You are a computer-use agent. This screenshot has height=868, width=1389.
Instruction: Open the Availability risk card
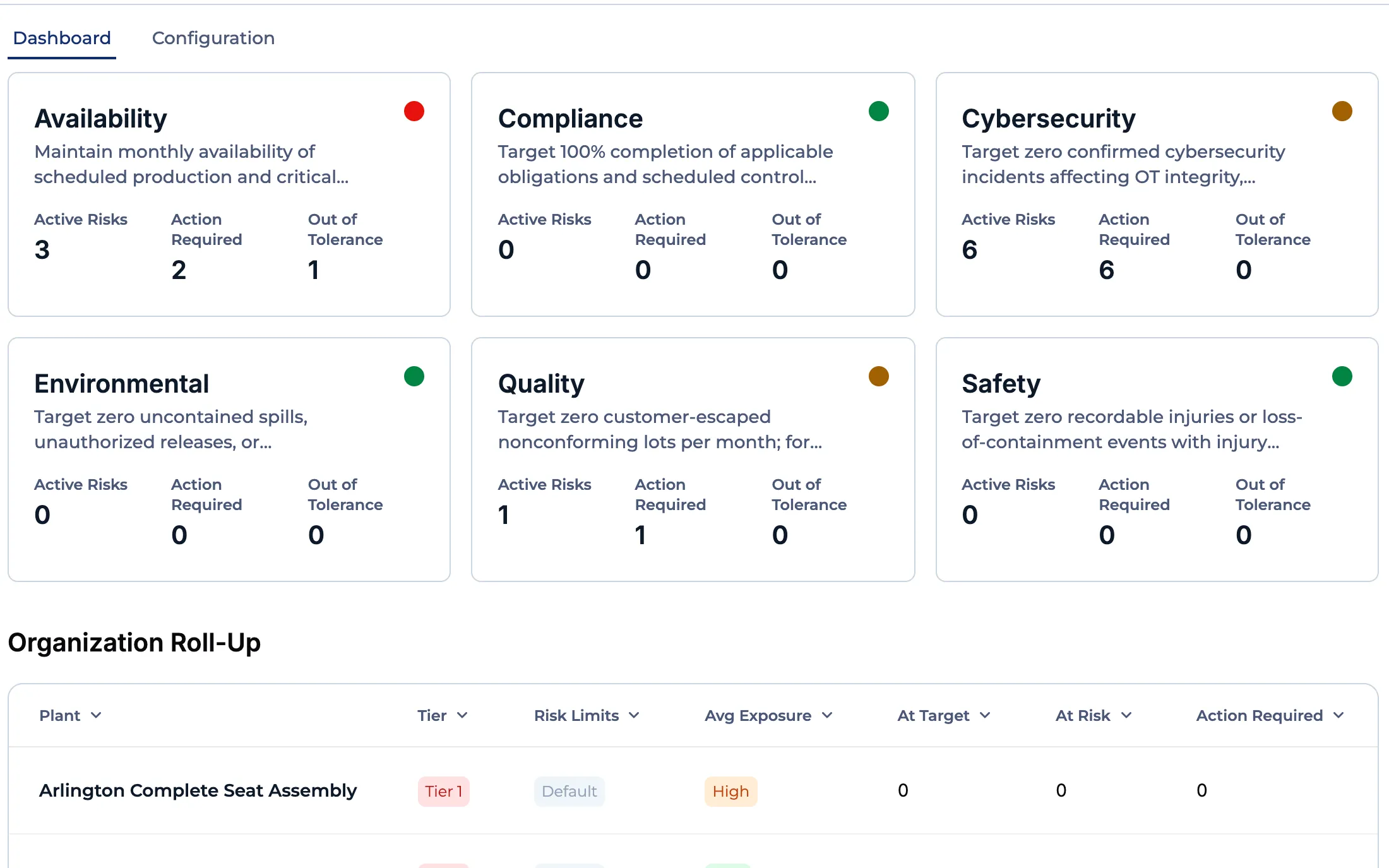(x=229, y=194)
